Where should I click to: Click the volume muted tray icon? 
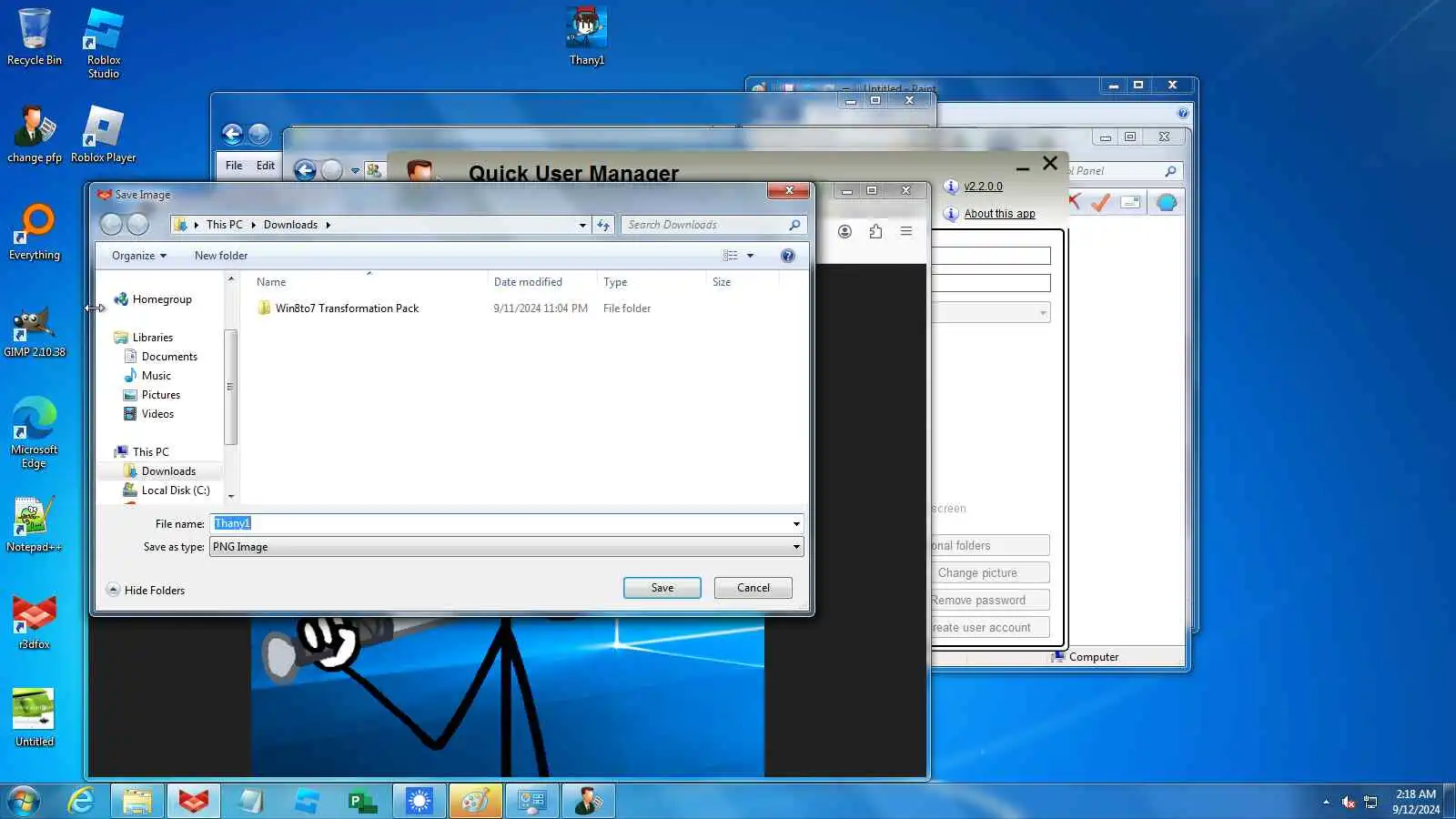coord(1349,802)
